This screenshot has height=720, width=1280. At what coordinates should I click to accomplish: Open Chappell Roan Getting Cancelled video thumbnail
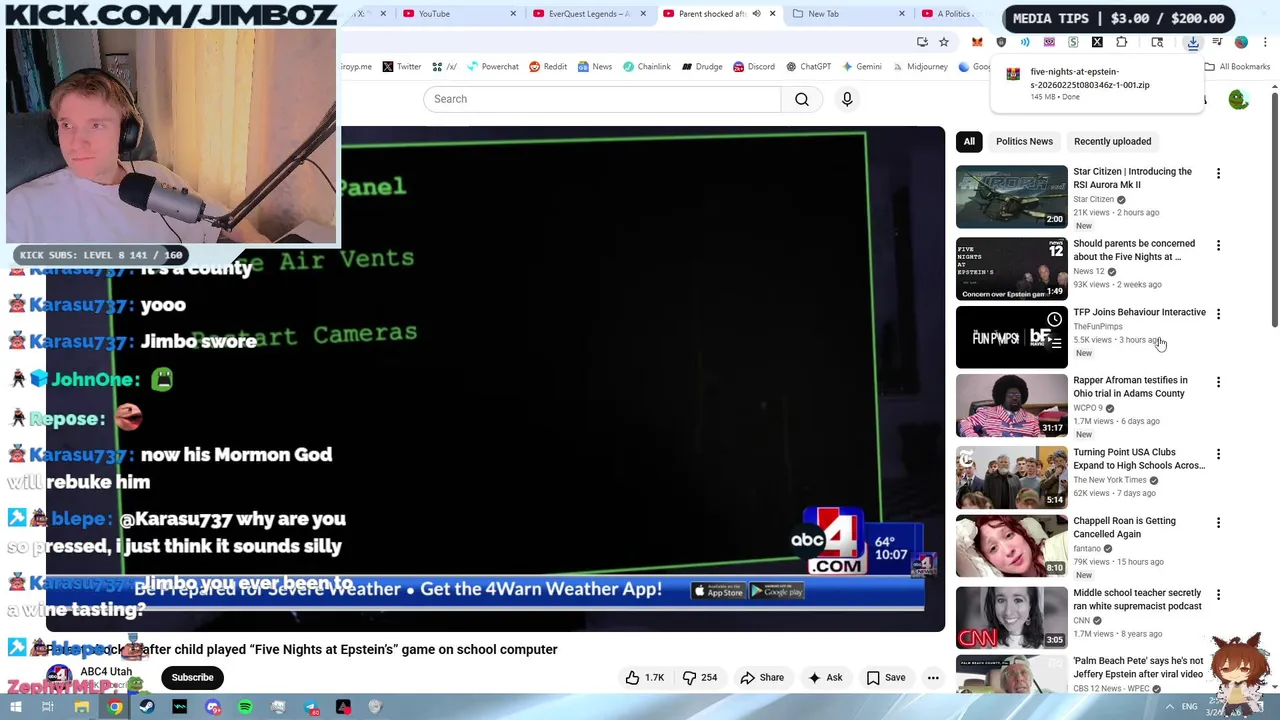1011,546
